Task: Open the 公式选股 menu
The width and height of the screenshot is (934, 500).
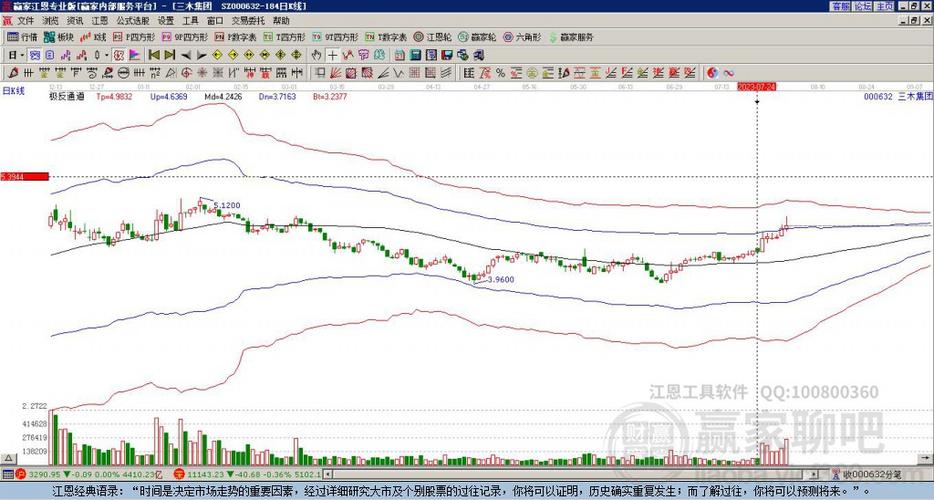Action: (x=133, y=20)
